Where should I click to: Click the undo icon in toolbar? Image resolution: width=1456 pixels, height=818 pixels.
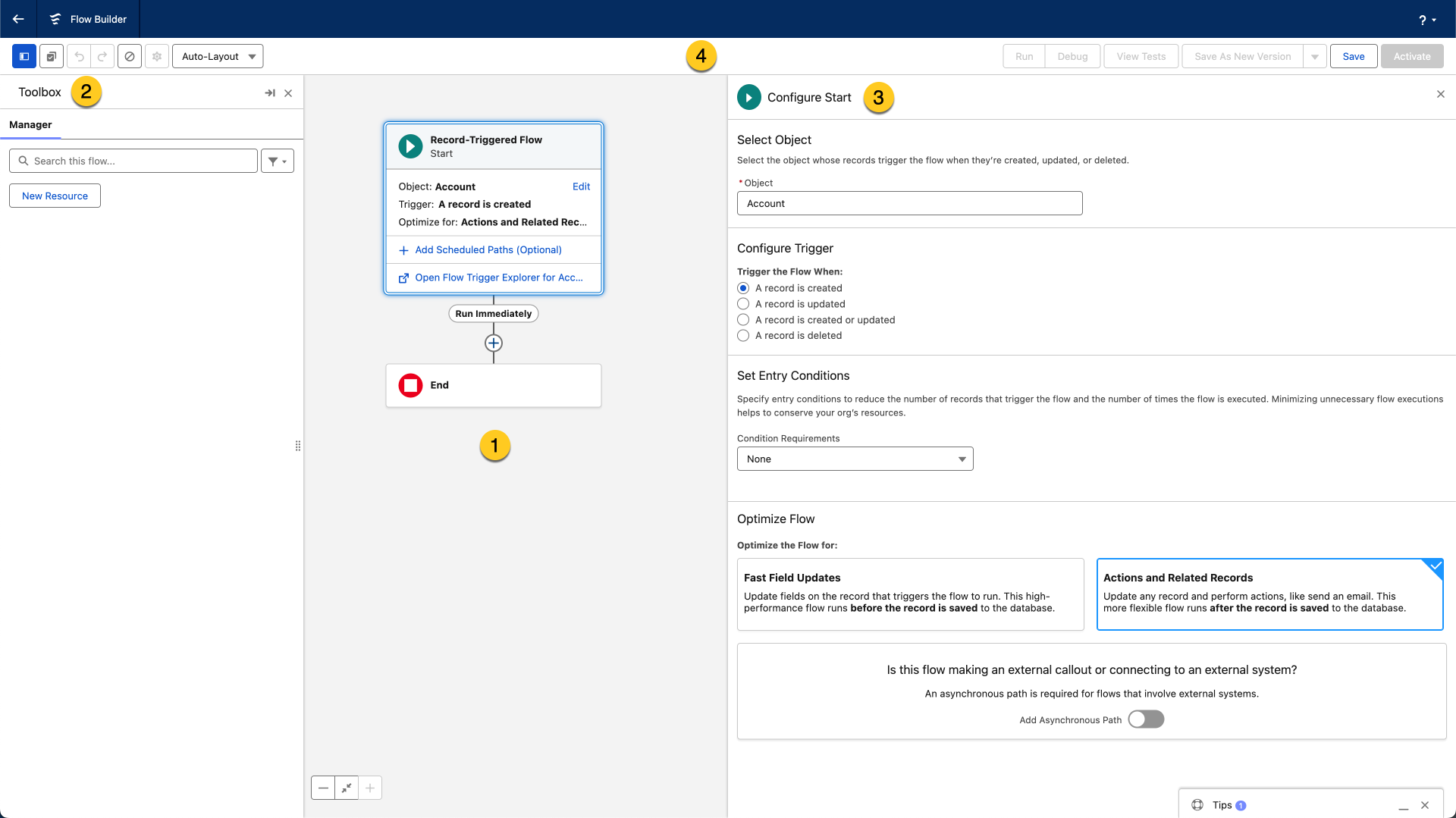click(x=79, y=56)
